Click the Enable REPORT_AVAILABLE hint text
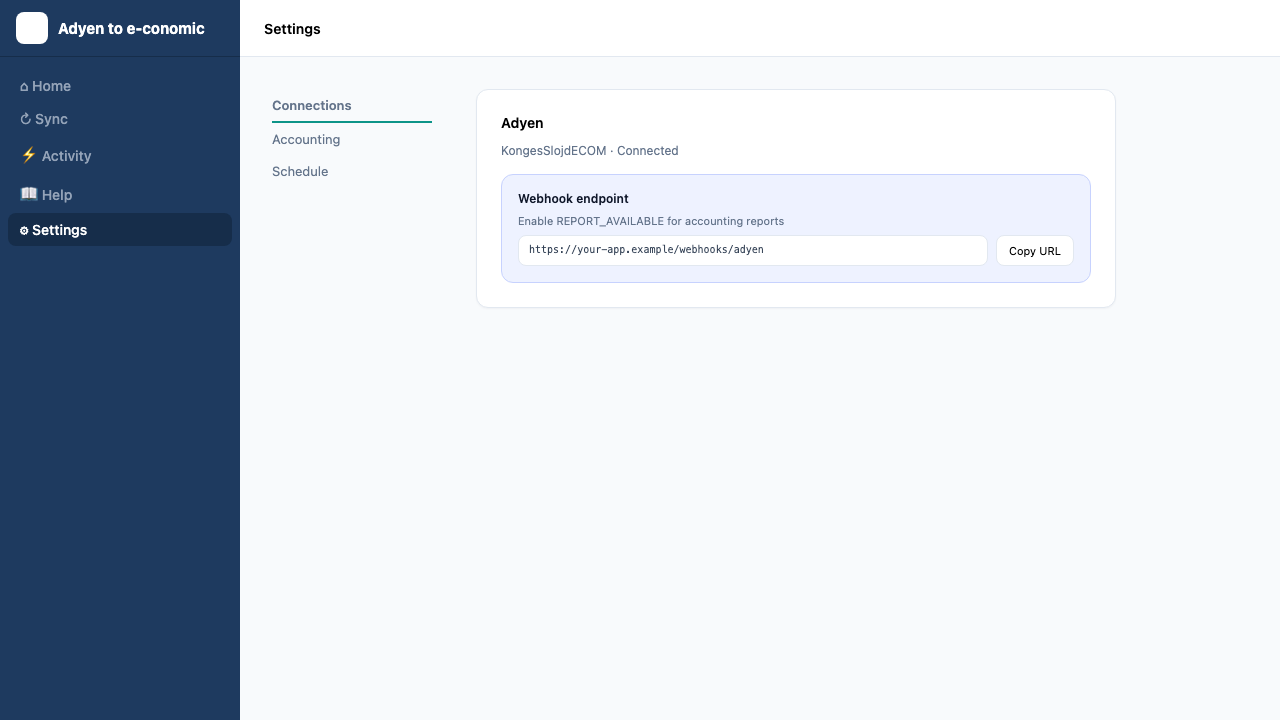The width and height of the screenshot is (1280, 720). (651, 221)
